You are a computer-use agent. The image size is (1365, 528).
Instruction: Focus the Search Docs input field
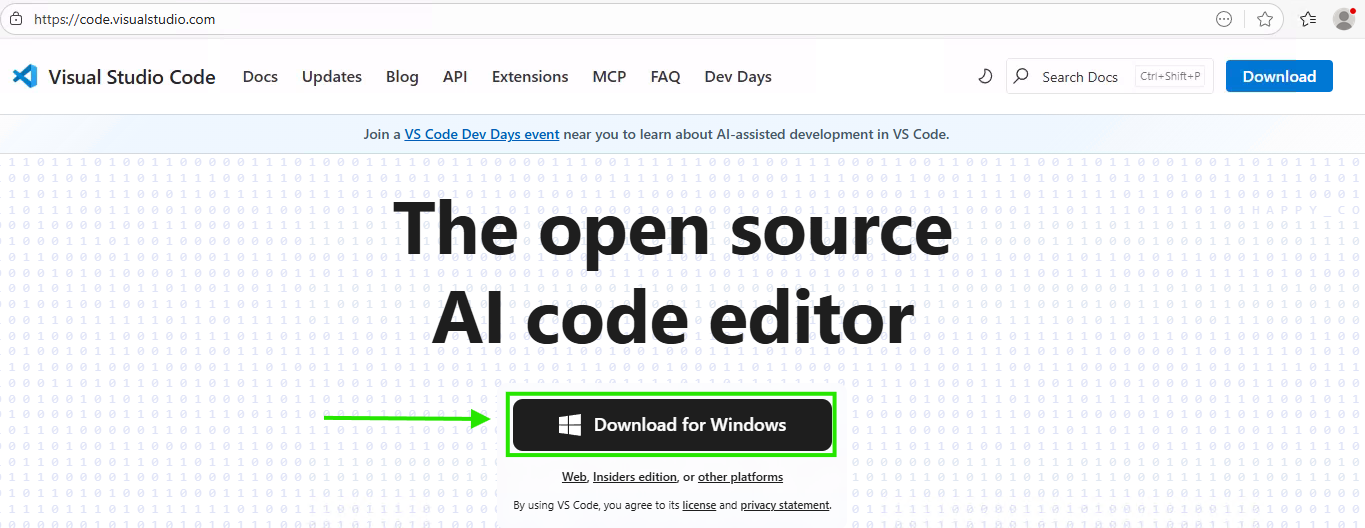1080,77
